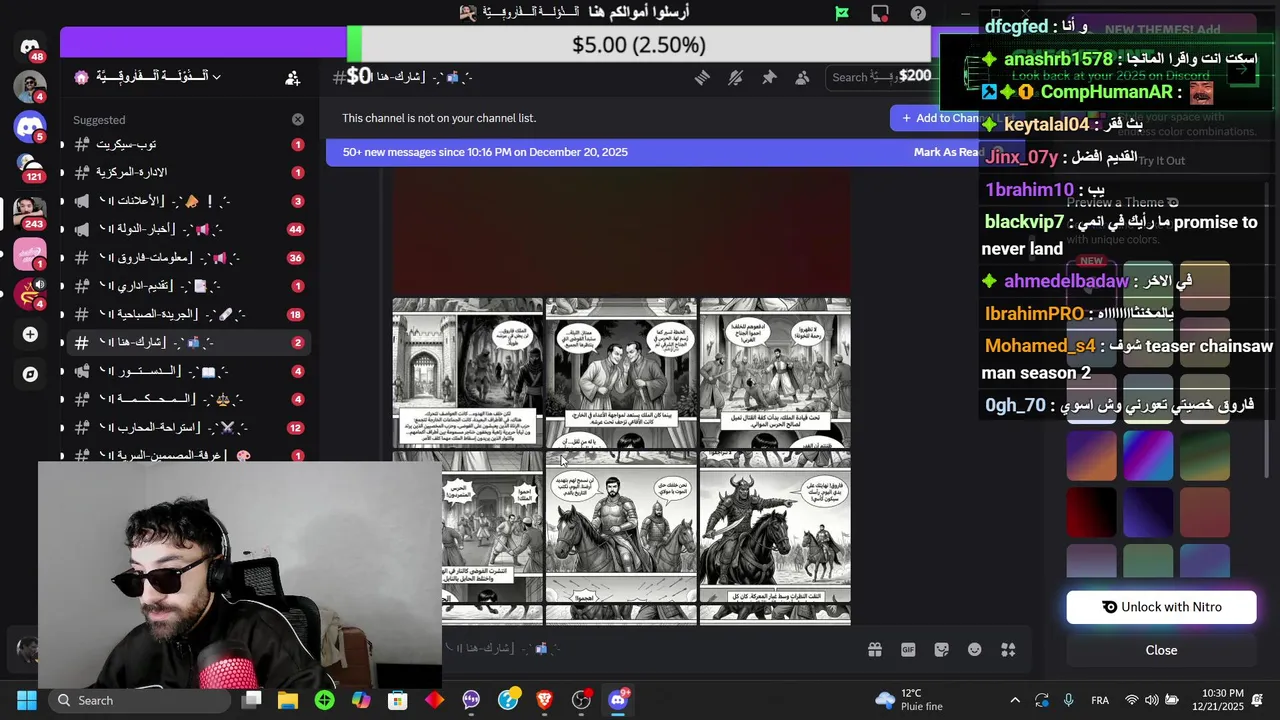
Task: Close the themes preview panel
Action: 1161,650
